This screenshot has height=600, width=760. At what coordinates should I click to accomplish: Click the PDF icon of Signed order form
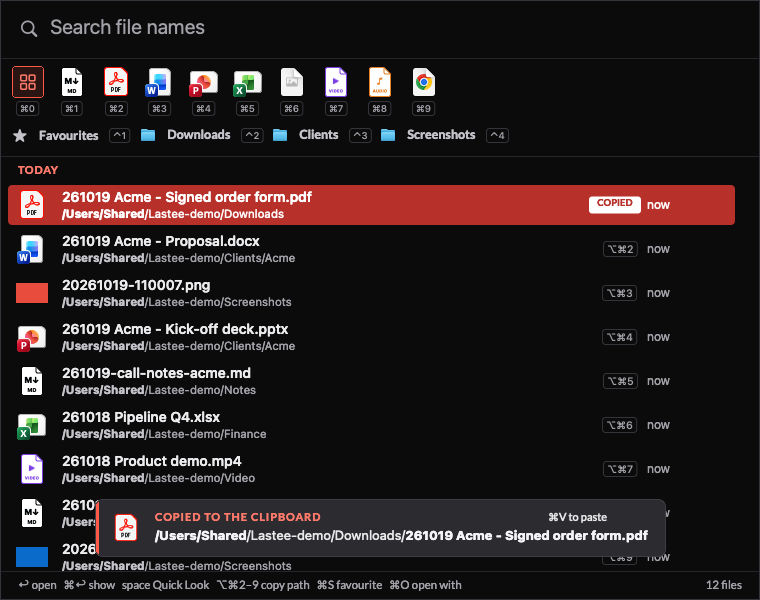(x=32, y=205)
